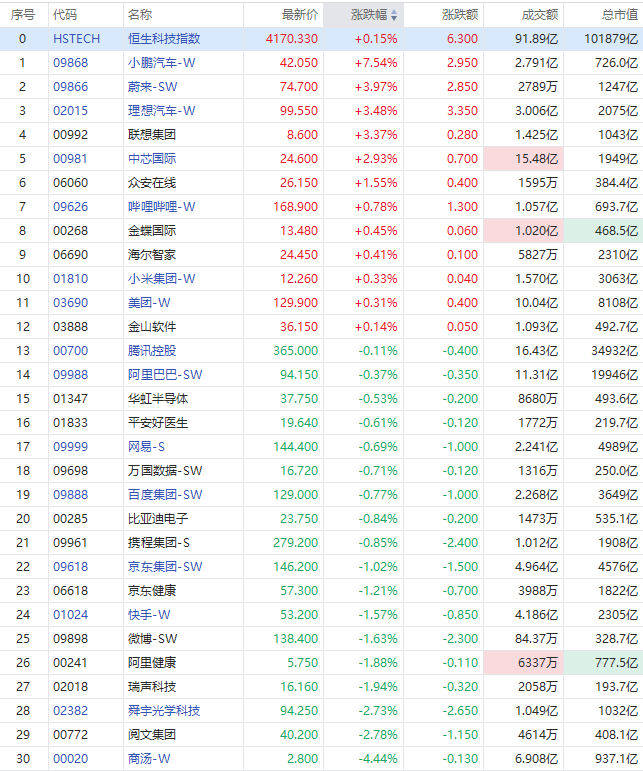Click market cap 34932亿

614,351
